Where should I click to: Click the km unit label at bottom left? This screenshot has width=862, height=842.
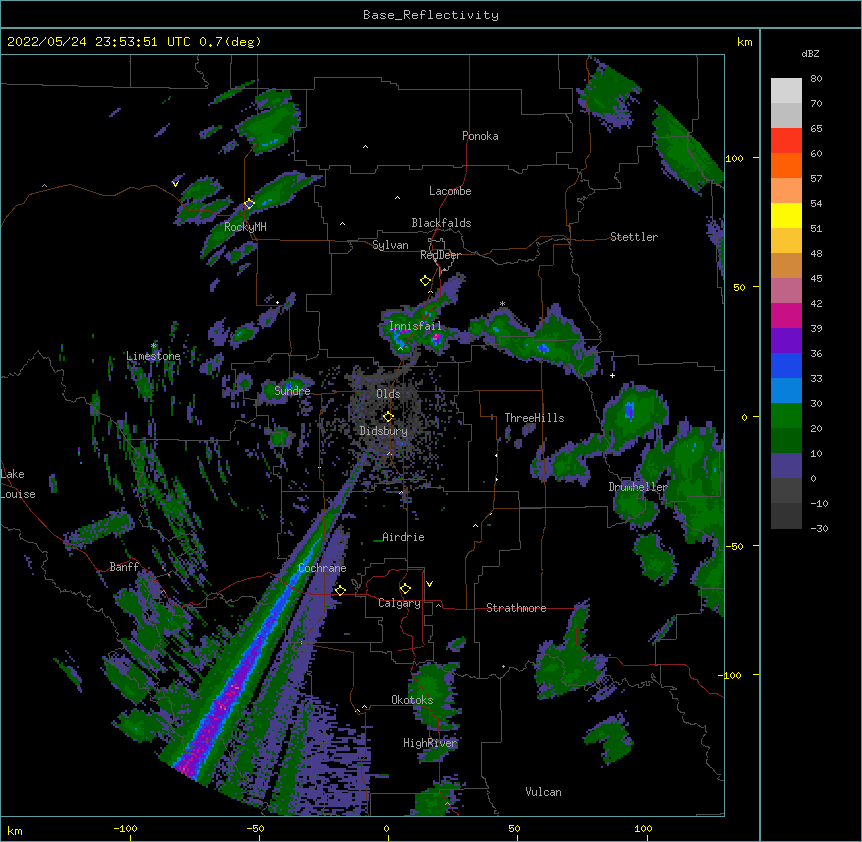(15, 830)
